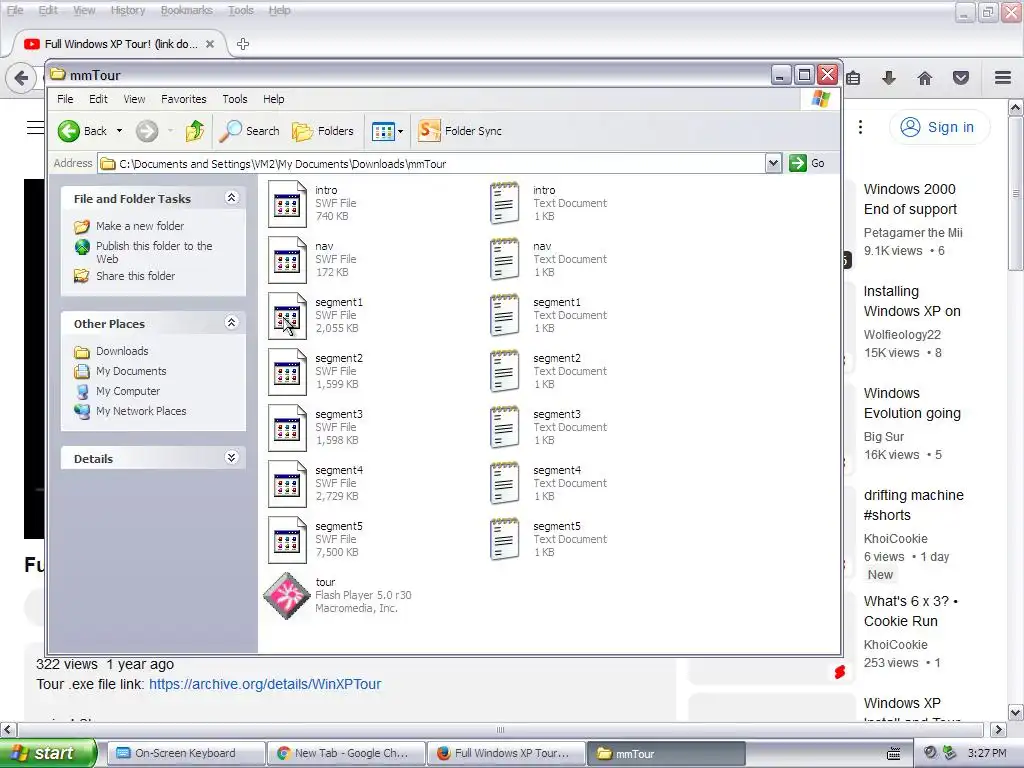The image size is (1024, 768).
Task: Open the Help menu in mmTour
Action: (274, 99)
